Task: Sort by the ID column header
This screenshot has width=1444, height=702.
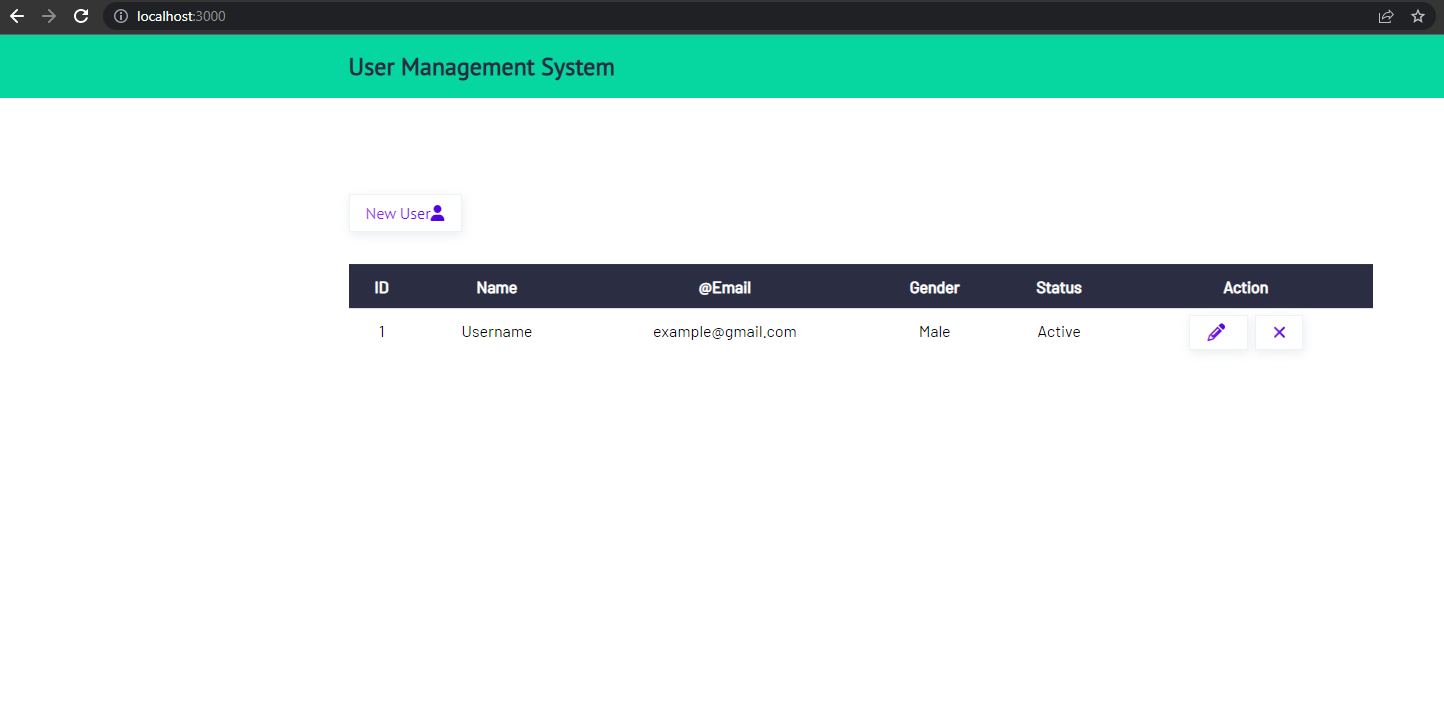Action: (x=381, y=287)
